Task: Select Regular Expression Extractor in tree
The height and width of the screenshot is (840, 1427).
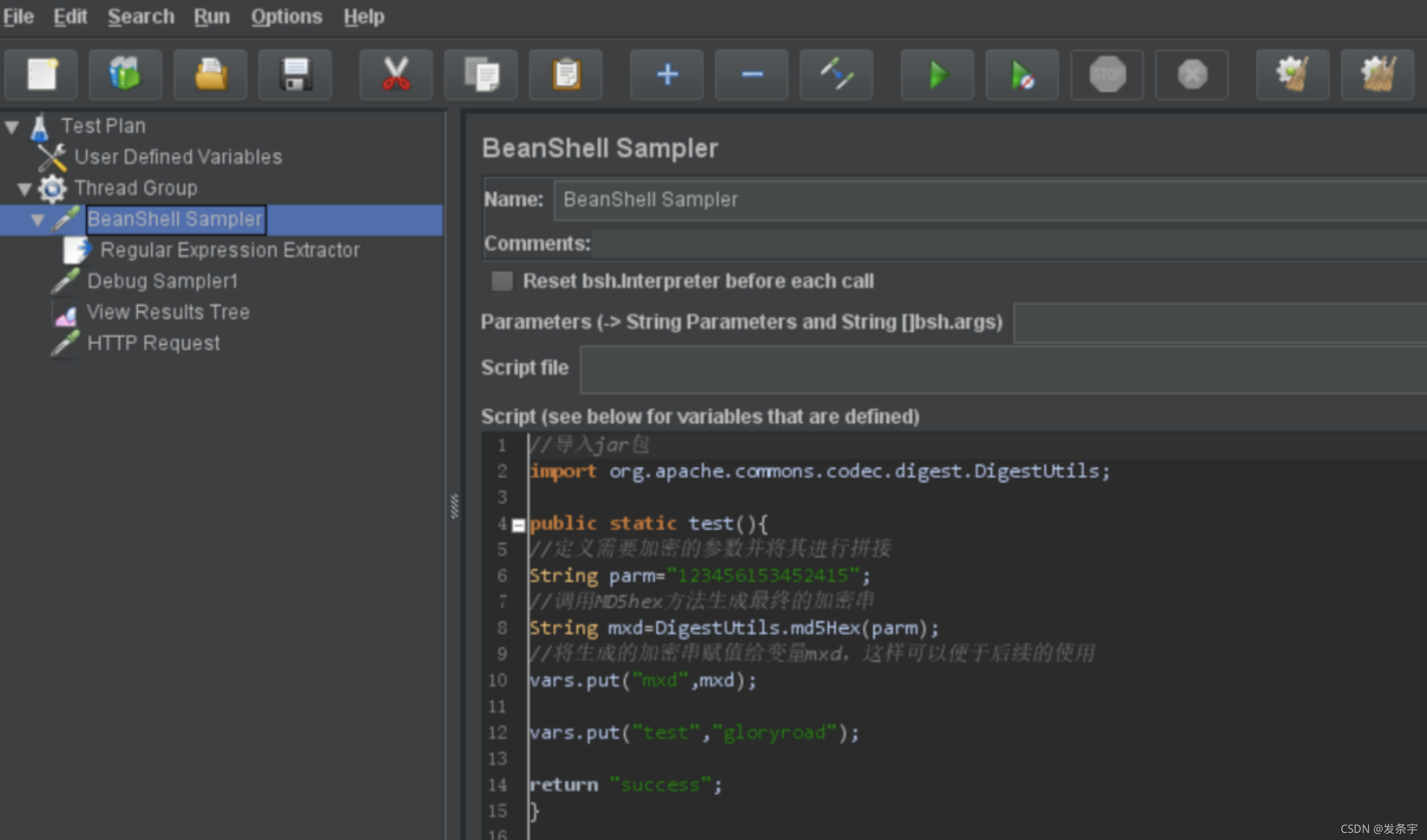Action: click(x=229, y=250)
